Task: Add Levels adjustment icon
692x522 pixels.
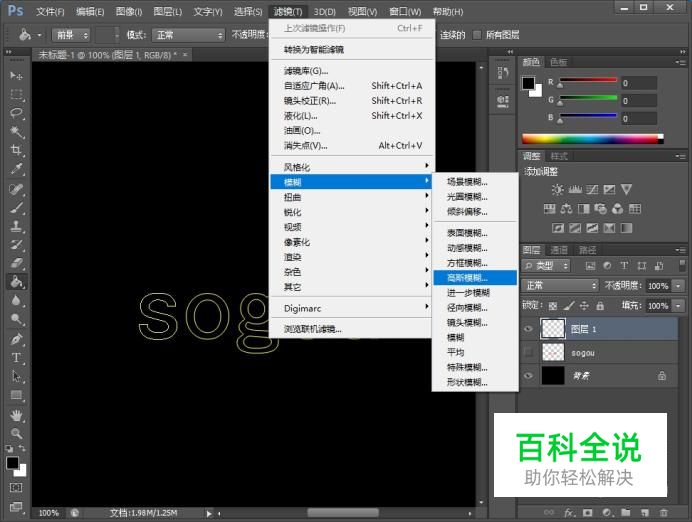Action: 575,190
